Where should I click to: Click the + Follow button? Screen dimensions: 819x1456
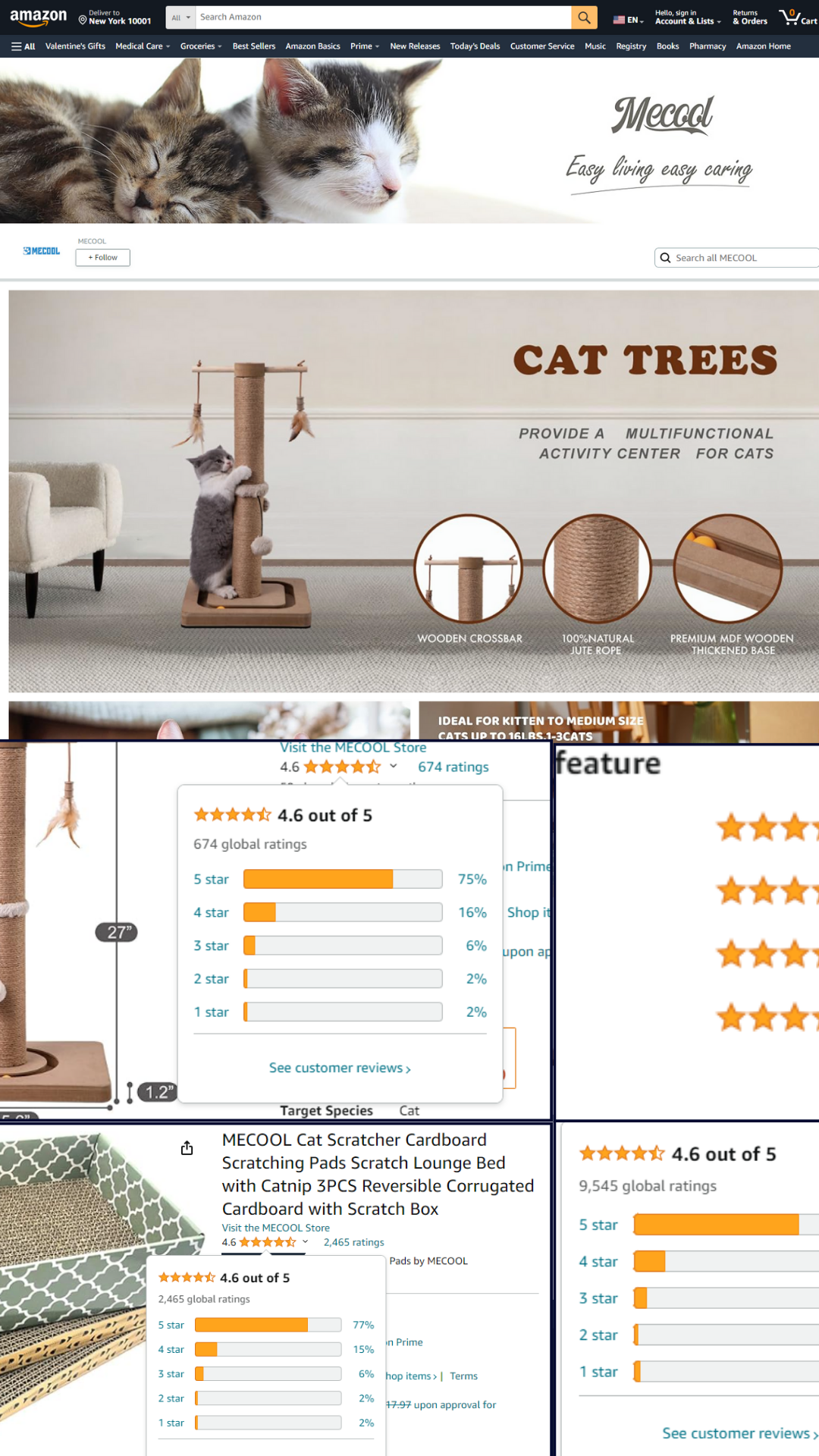[x=103, y=258]
